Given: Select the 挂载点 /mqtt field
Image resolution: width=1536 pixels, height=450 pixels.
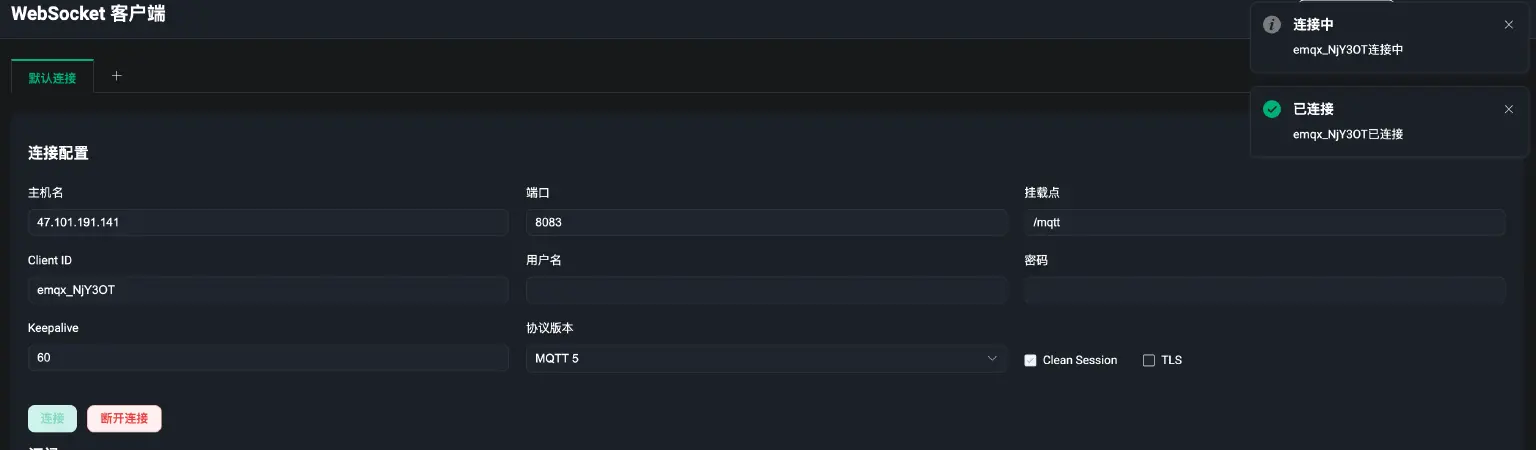Looking at the screenshot, I should point(1264,222).
